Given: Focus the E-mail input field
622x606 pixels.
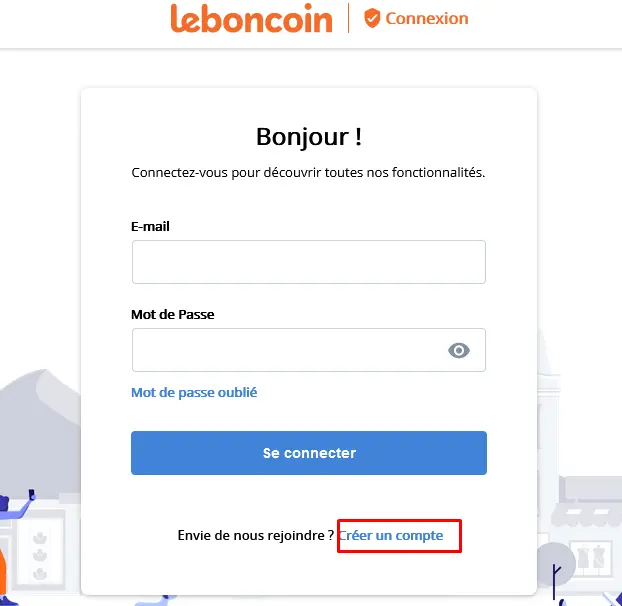Looking at the screenshot, I should click(309, 262).
